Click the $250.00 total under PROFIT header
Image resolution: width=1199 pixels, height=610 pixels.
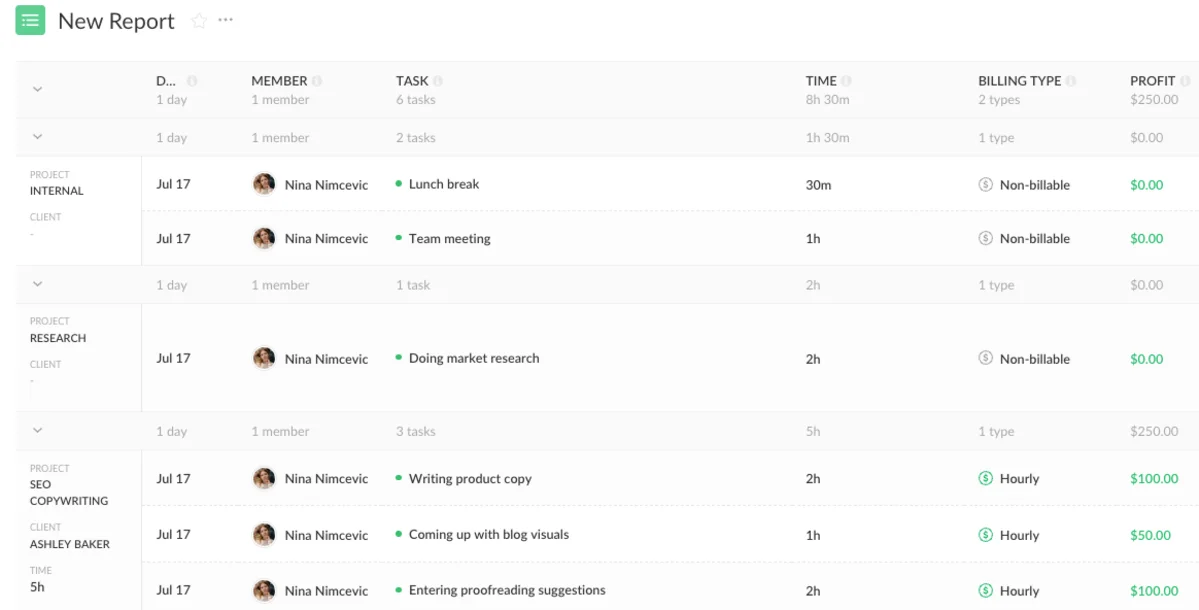(1154, 99)
